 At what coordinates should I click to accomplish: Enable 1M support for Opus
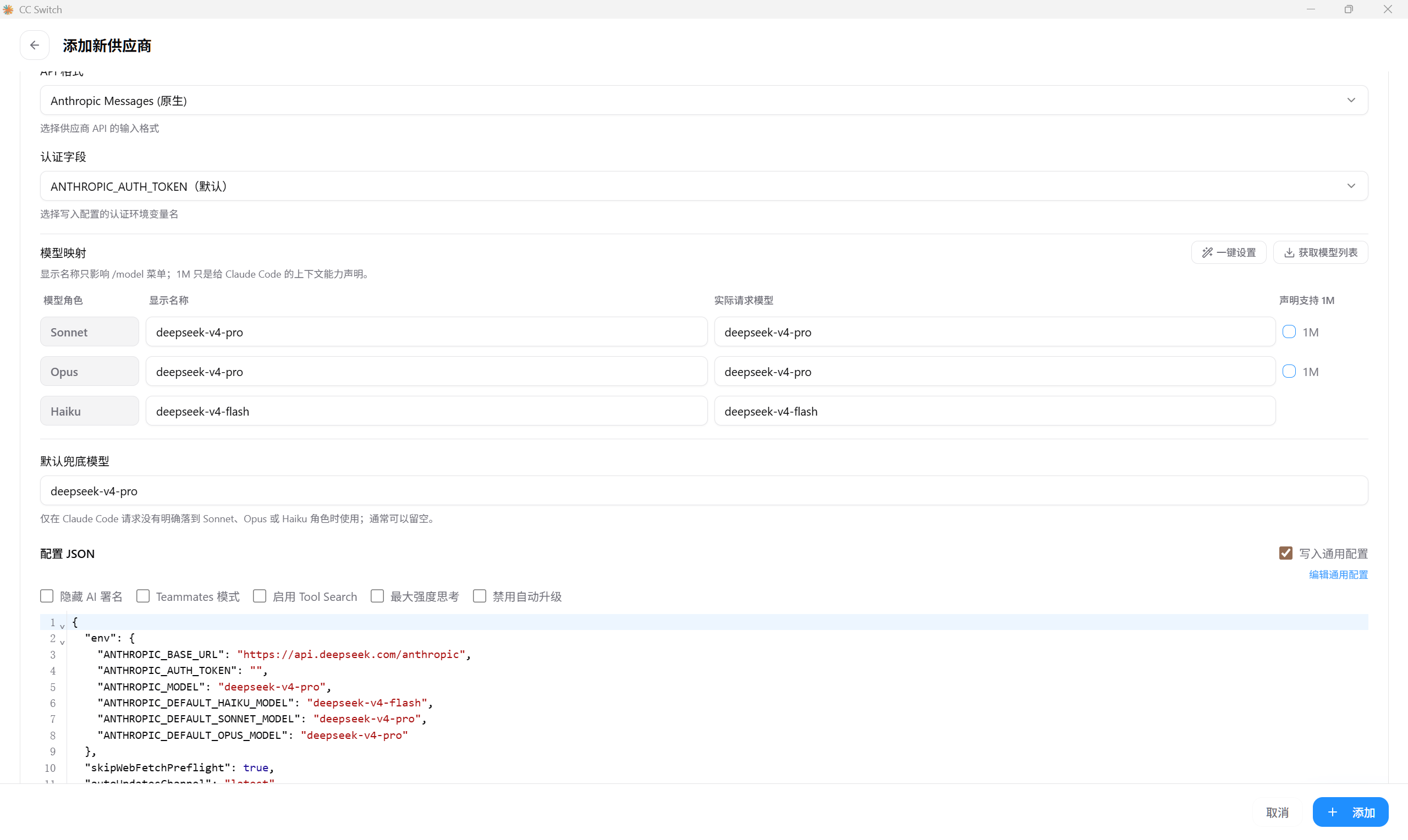pos(1289,371)
